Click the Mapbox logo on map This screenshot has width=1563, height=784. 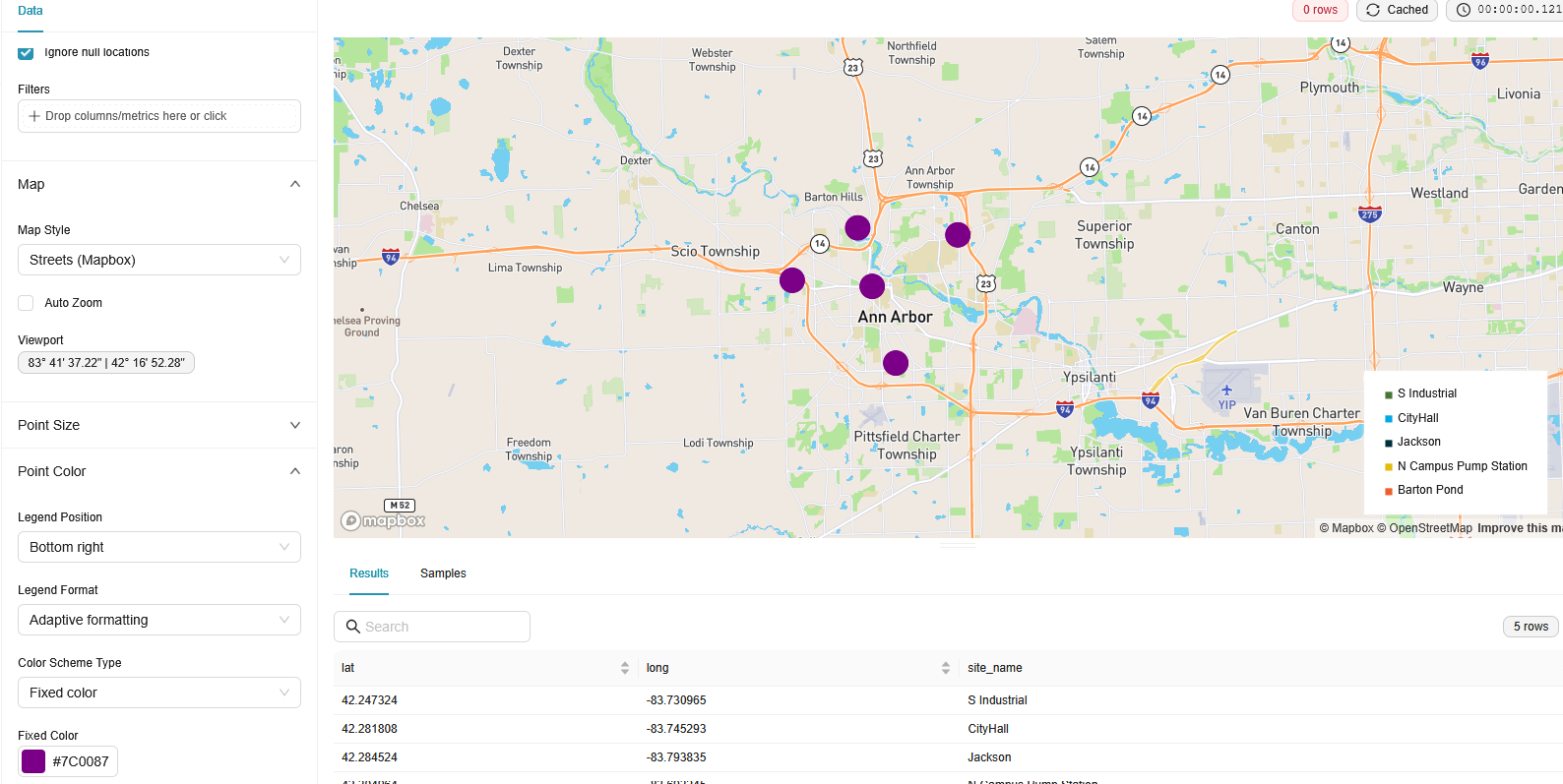(384, 520)
